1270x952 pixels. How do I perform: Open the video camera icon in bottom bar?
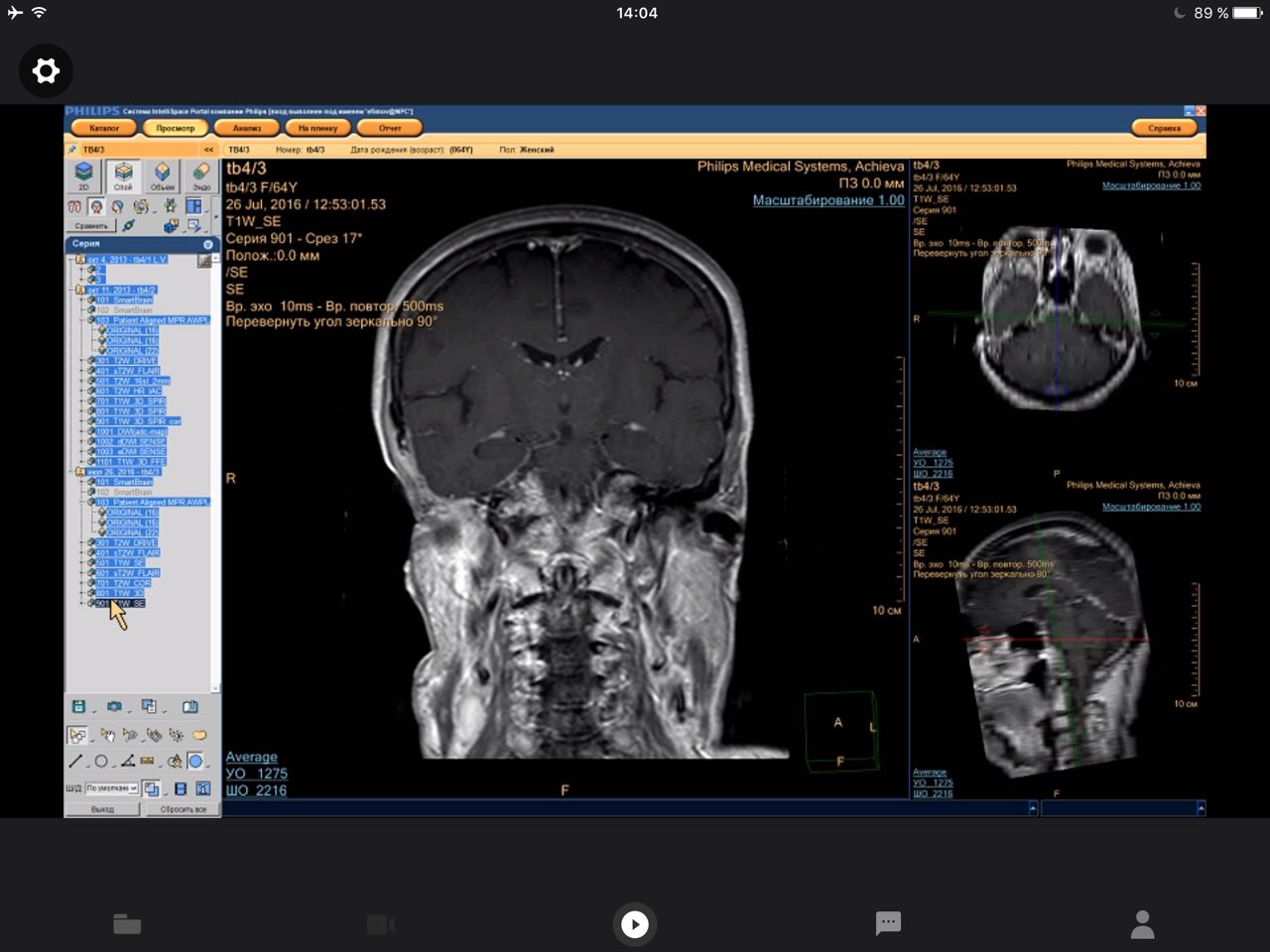(x=381, y=924)
